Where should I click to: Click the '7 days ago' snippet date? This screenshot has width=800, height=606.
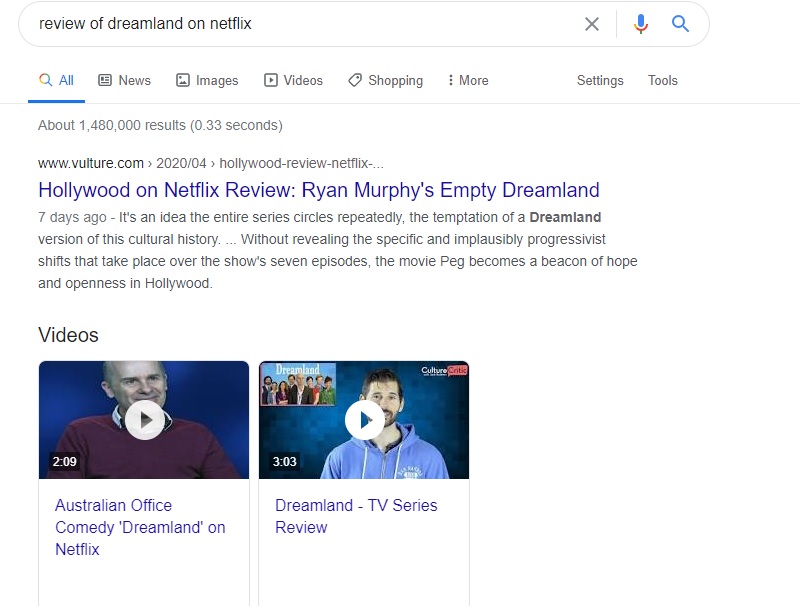click(x=72, y=218)
